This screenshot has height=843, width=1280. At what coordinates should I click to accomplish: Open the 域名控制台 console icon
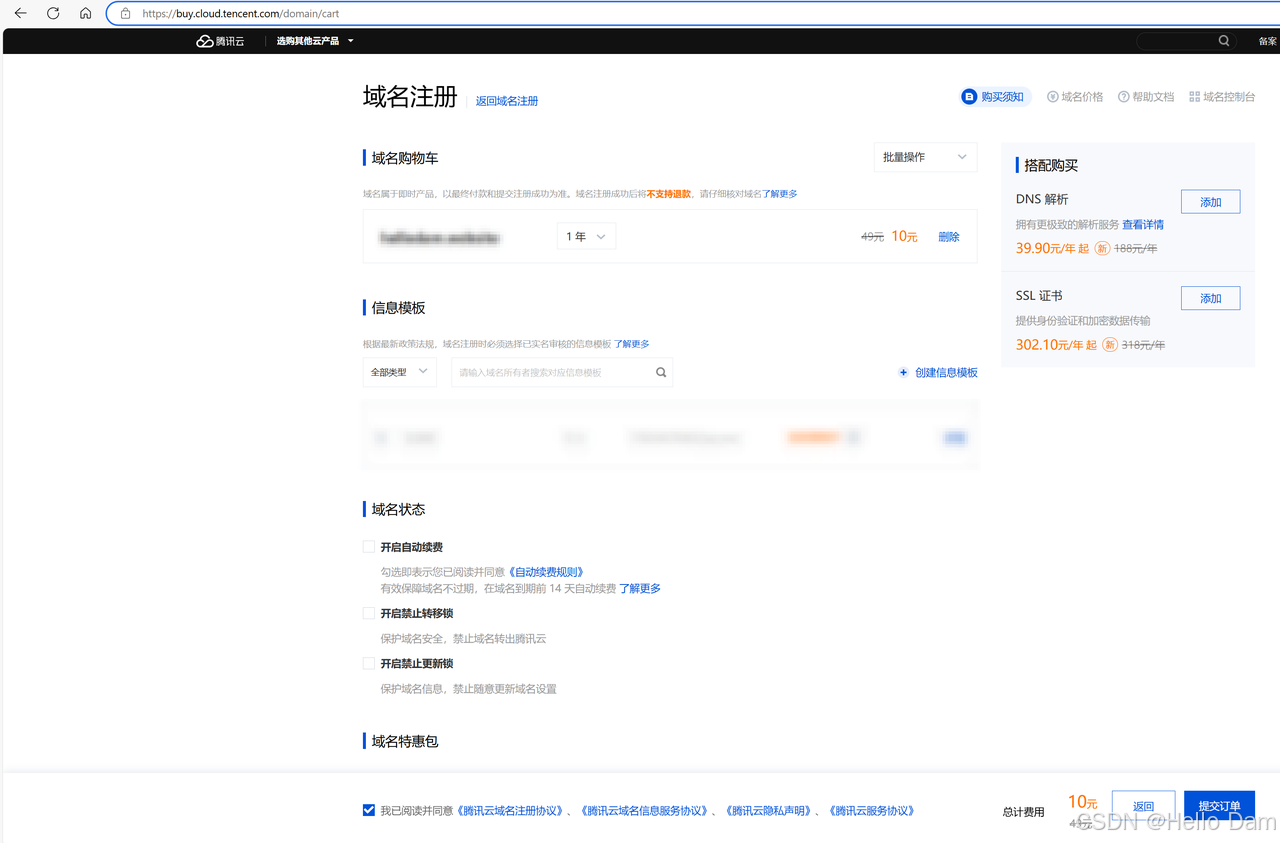(1194, 96)
